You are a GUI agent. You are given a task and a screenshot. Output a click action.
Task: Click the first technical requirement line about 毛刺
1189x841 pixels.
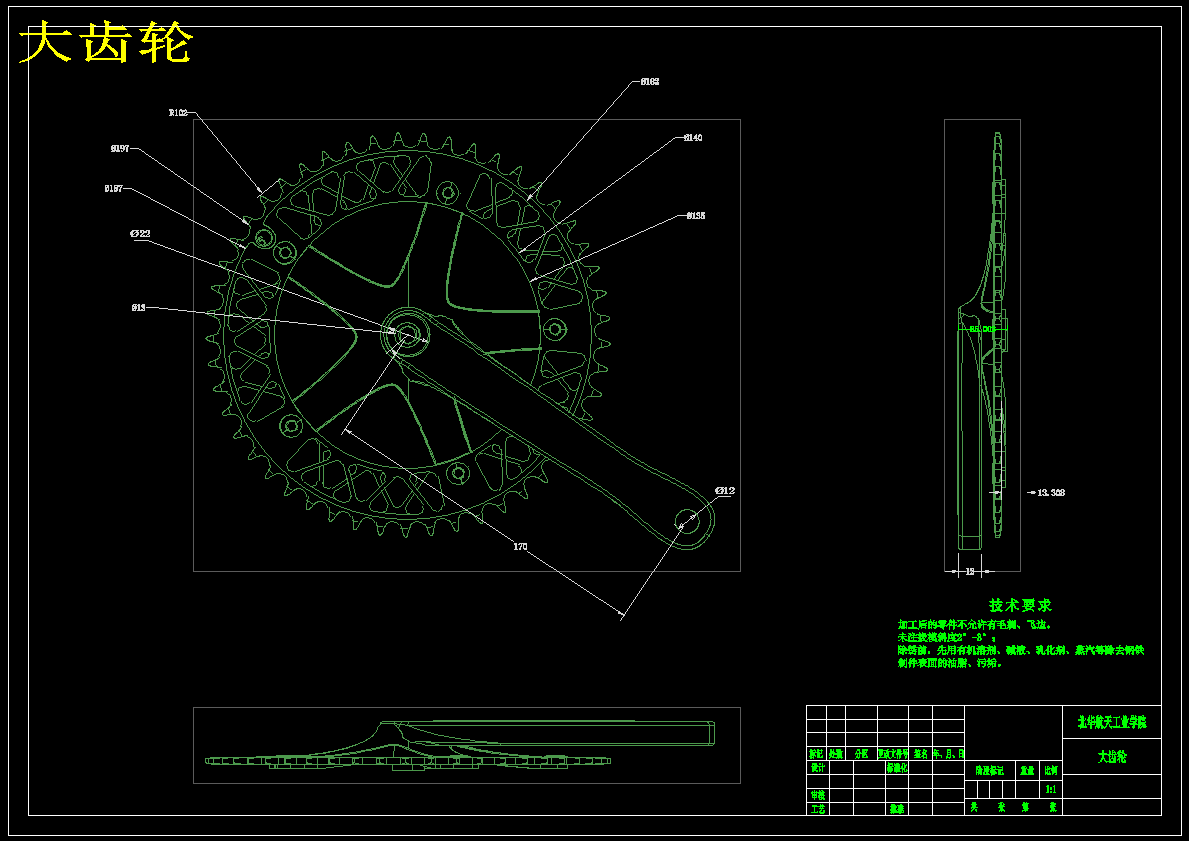tap(974, 625)
